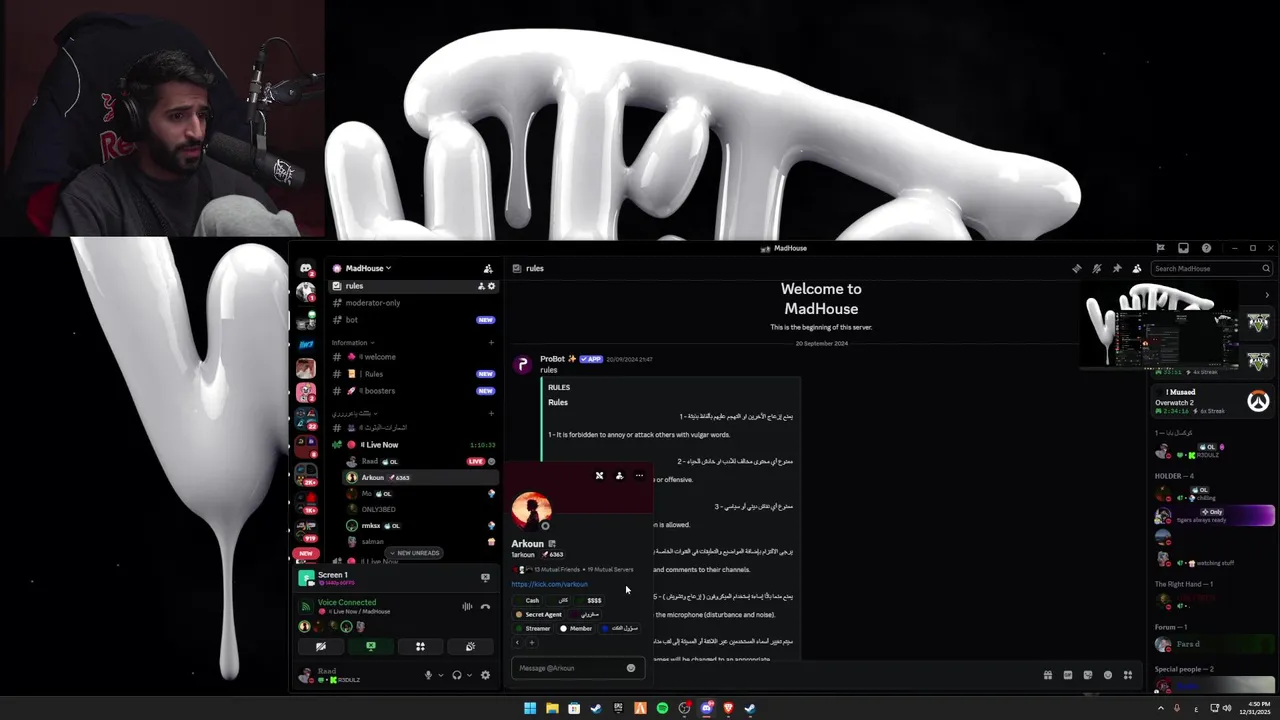Open Discord help question mark icon
The image size is (1280, 720).
coord(1206,248)
